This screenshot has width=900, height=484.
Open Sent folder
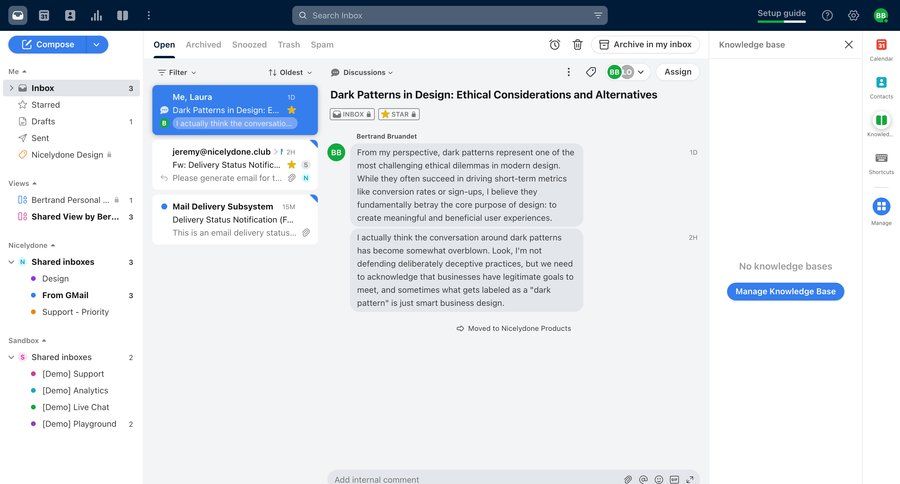[72, 138]
